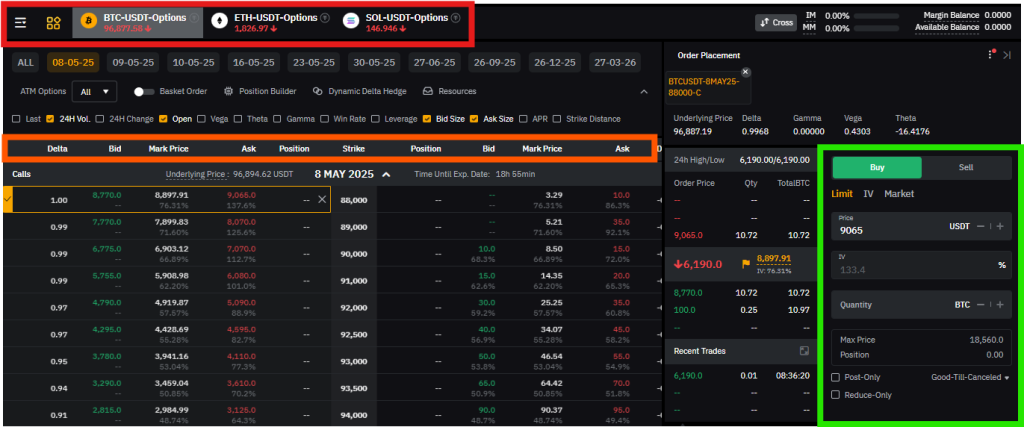
Task: Click the Solana coin icon
Action: [352, 22]
